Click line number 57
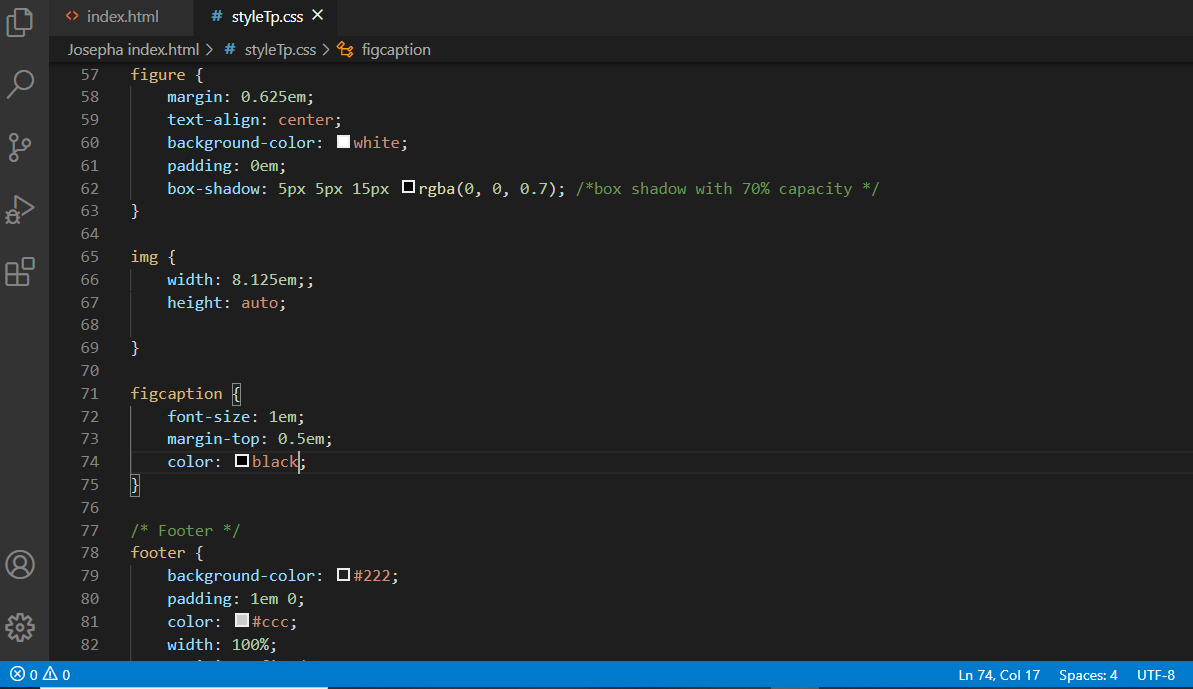Screen dimensions: 1193x689 (x=90, y=75)
